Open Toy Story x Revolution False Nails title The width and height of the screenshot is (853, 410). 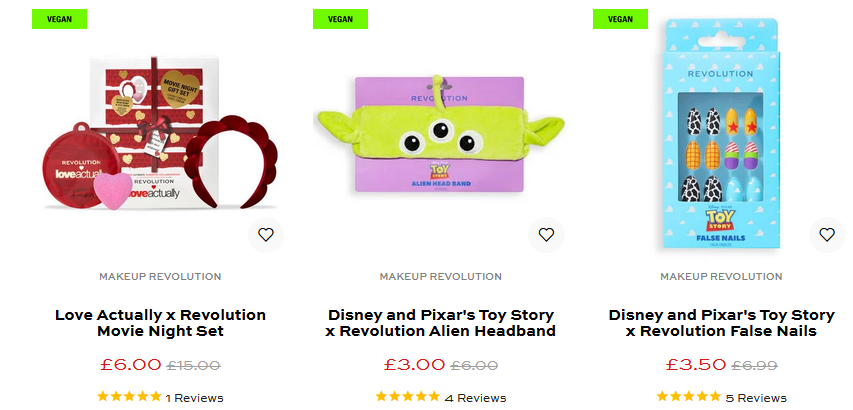coord(721,323)
